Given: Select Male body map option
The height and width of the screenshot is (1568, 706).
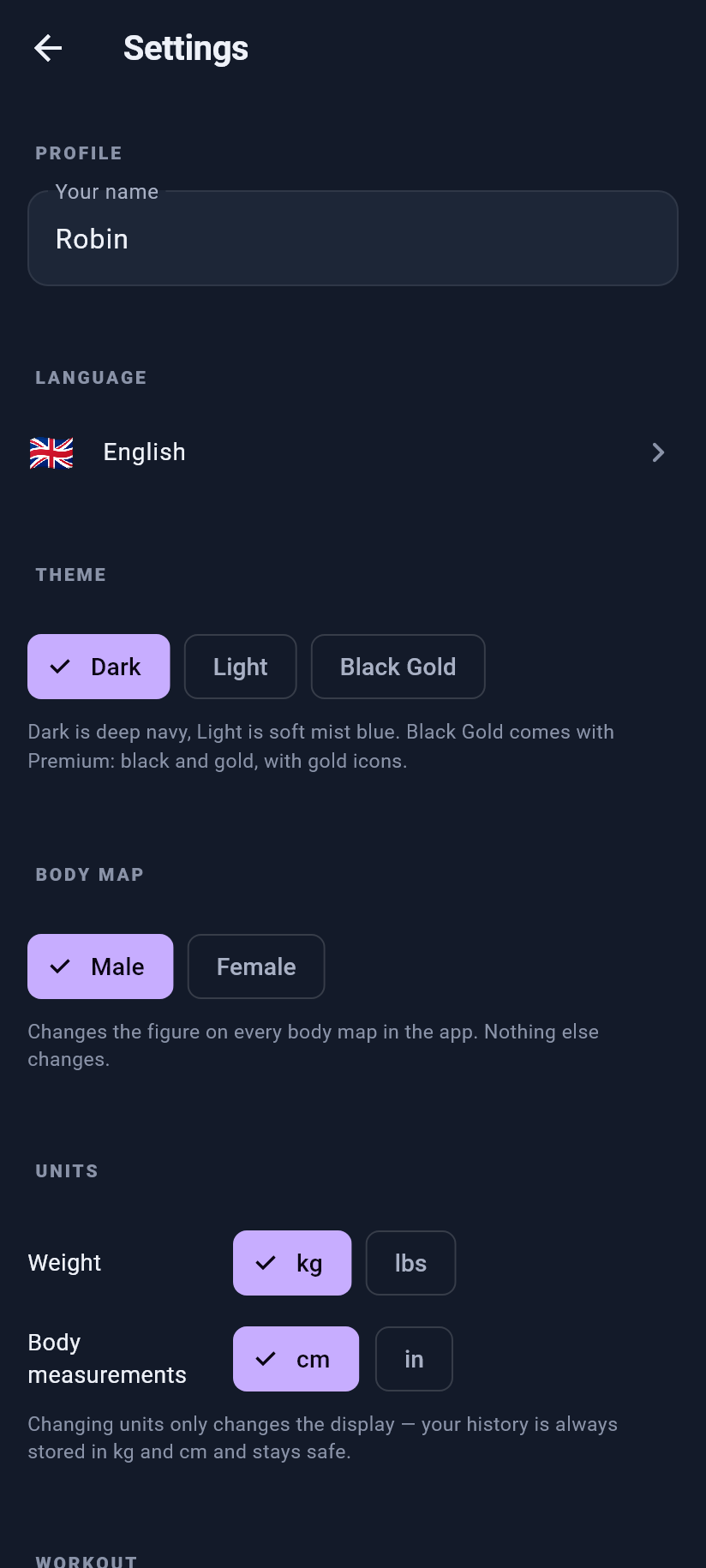Looking at the screenshot, I should point(100,967).
